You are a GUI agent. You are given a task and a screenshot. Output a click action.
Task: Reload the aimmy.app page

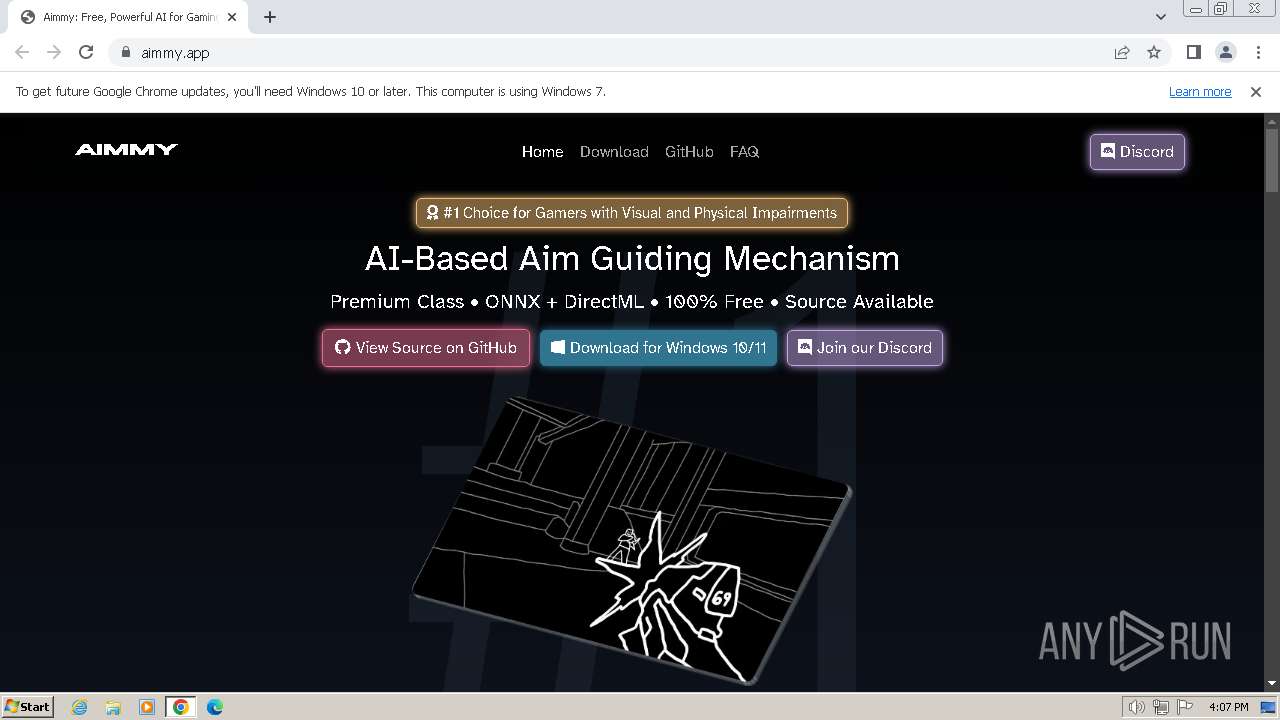86,53
